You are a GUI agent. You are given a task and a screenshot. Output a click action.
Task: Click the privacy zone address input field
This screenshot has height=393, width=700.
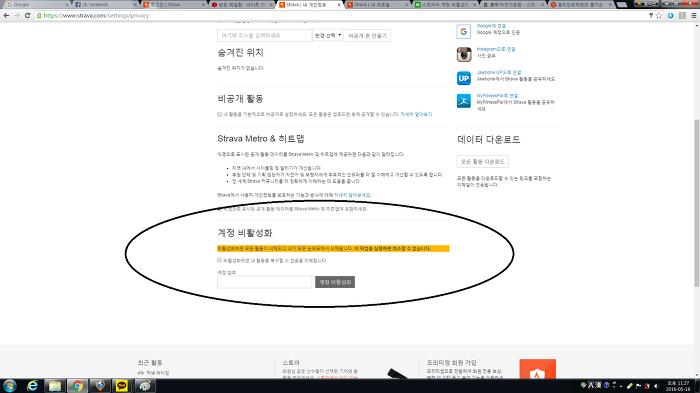click(x=264, y=35)
